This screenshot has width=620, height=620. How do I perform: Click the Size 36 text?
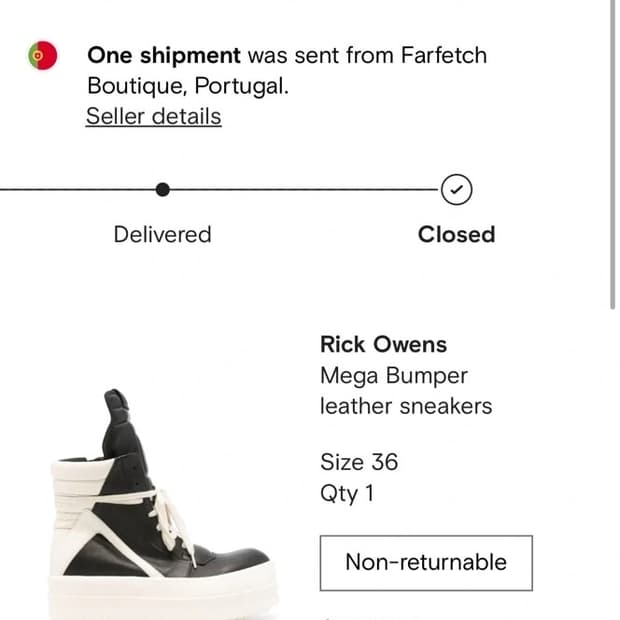pos(359,462)
